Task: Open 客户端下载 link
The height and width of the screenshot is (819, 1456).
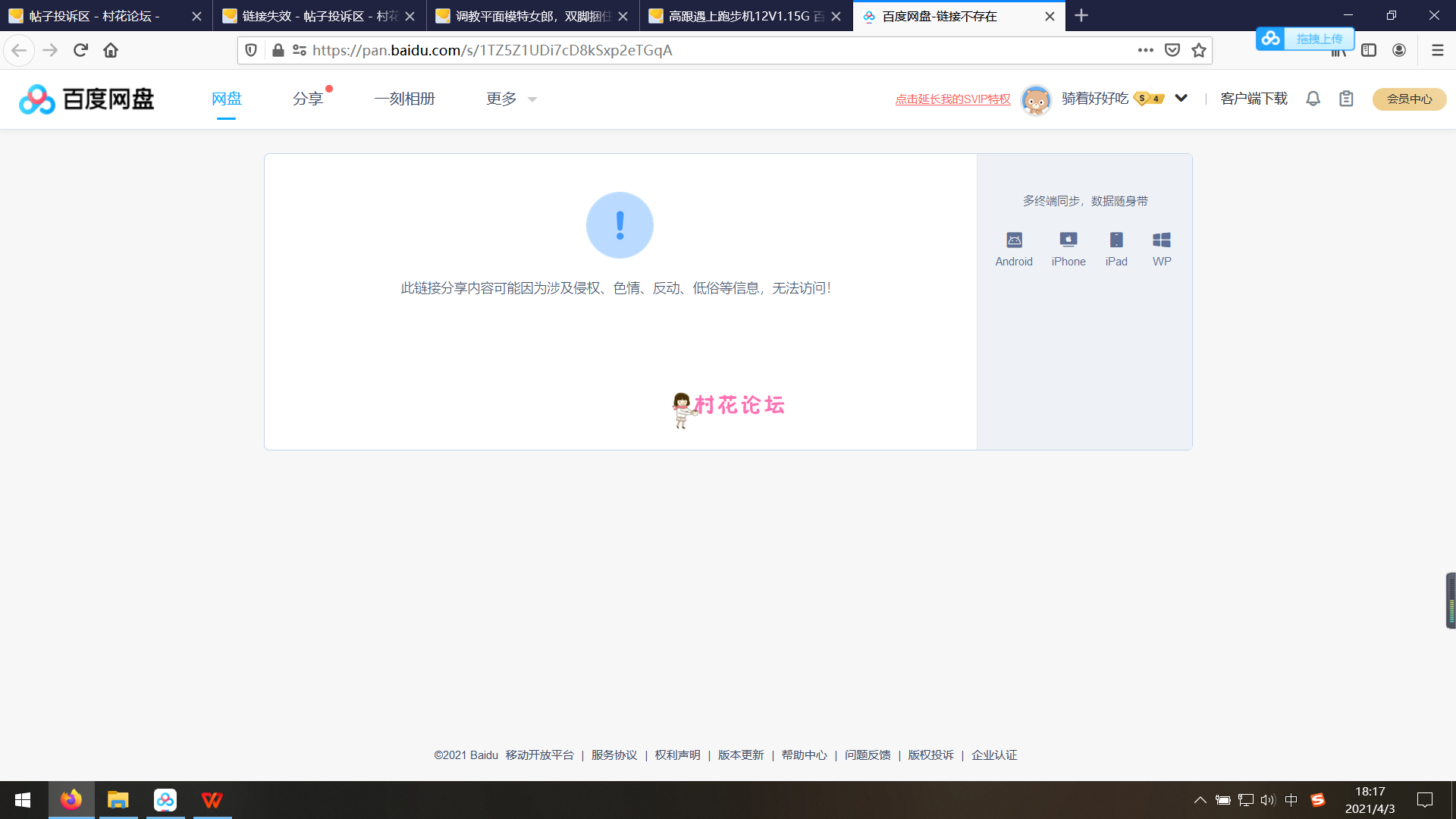Action: coord(1254,99)
